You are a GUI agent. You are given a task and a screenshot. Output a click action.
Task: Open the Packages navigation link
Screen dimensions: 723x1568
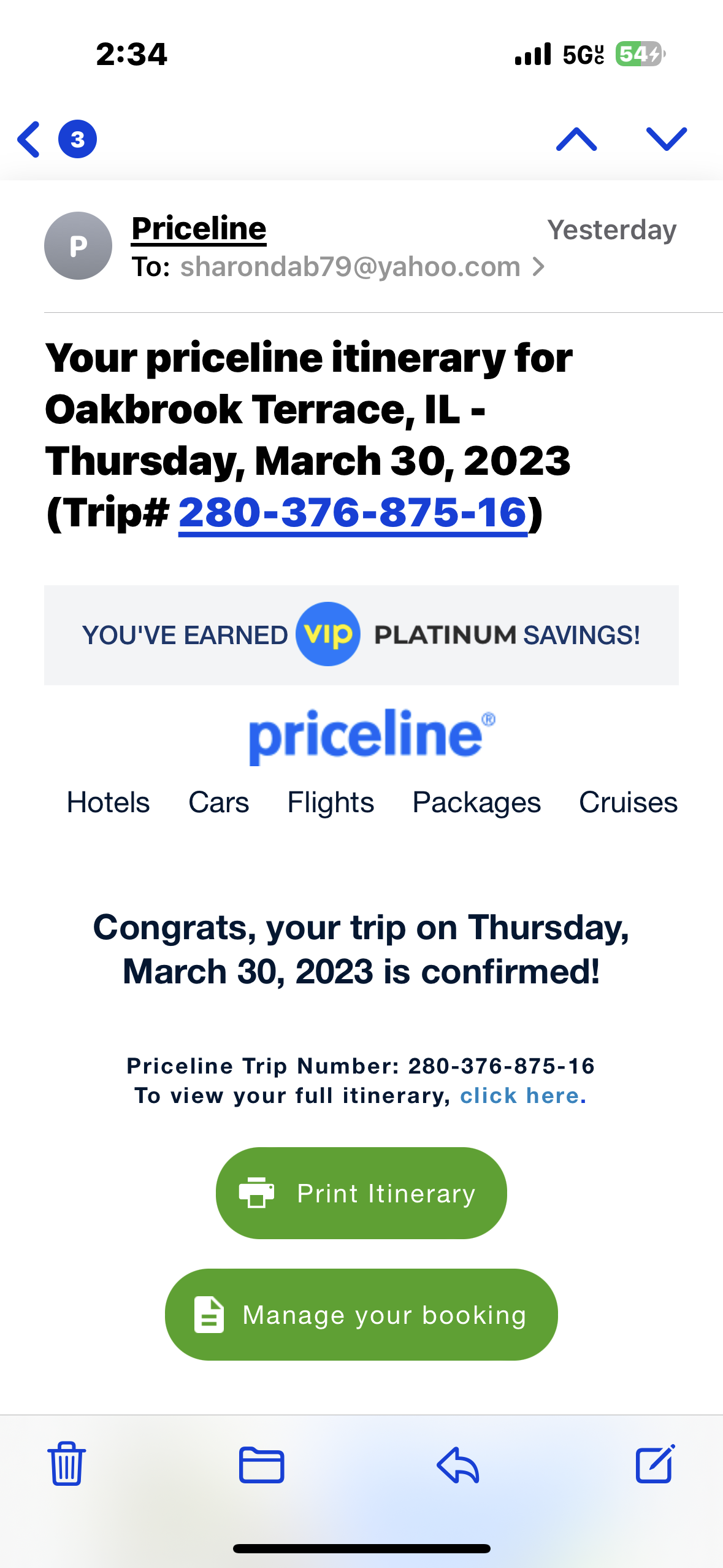coord(476,802)
